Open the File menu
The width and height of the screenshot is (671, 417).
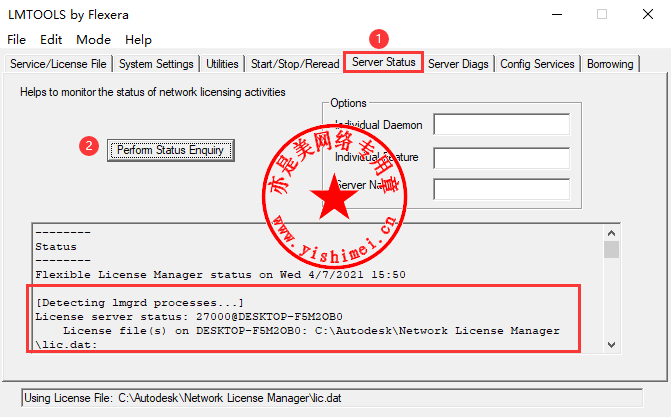16,40
